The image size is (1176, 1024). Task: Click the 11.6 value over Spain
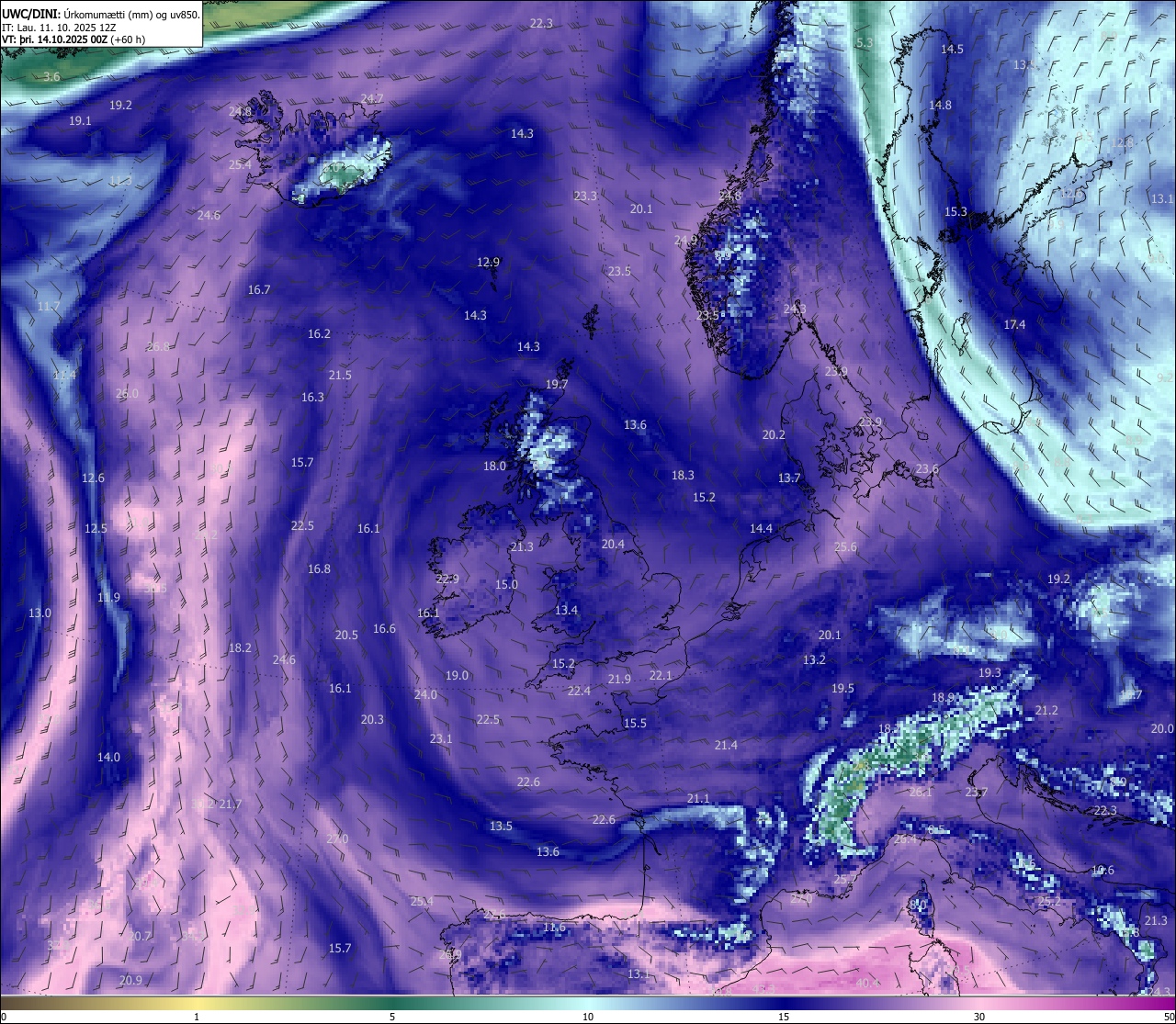coord(554,928)
